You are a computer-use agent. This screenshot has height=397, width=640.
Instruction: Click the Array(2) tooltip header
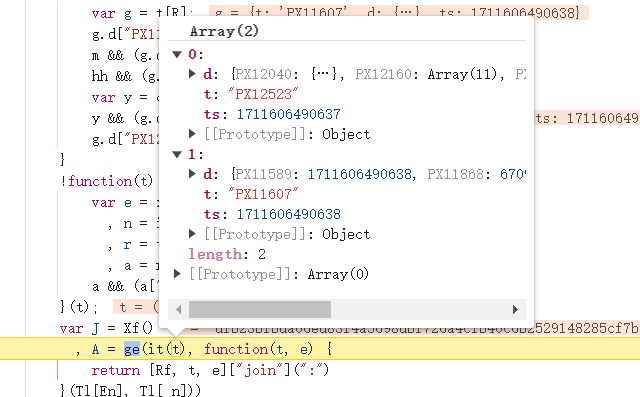click(224, 31)
